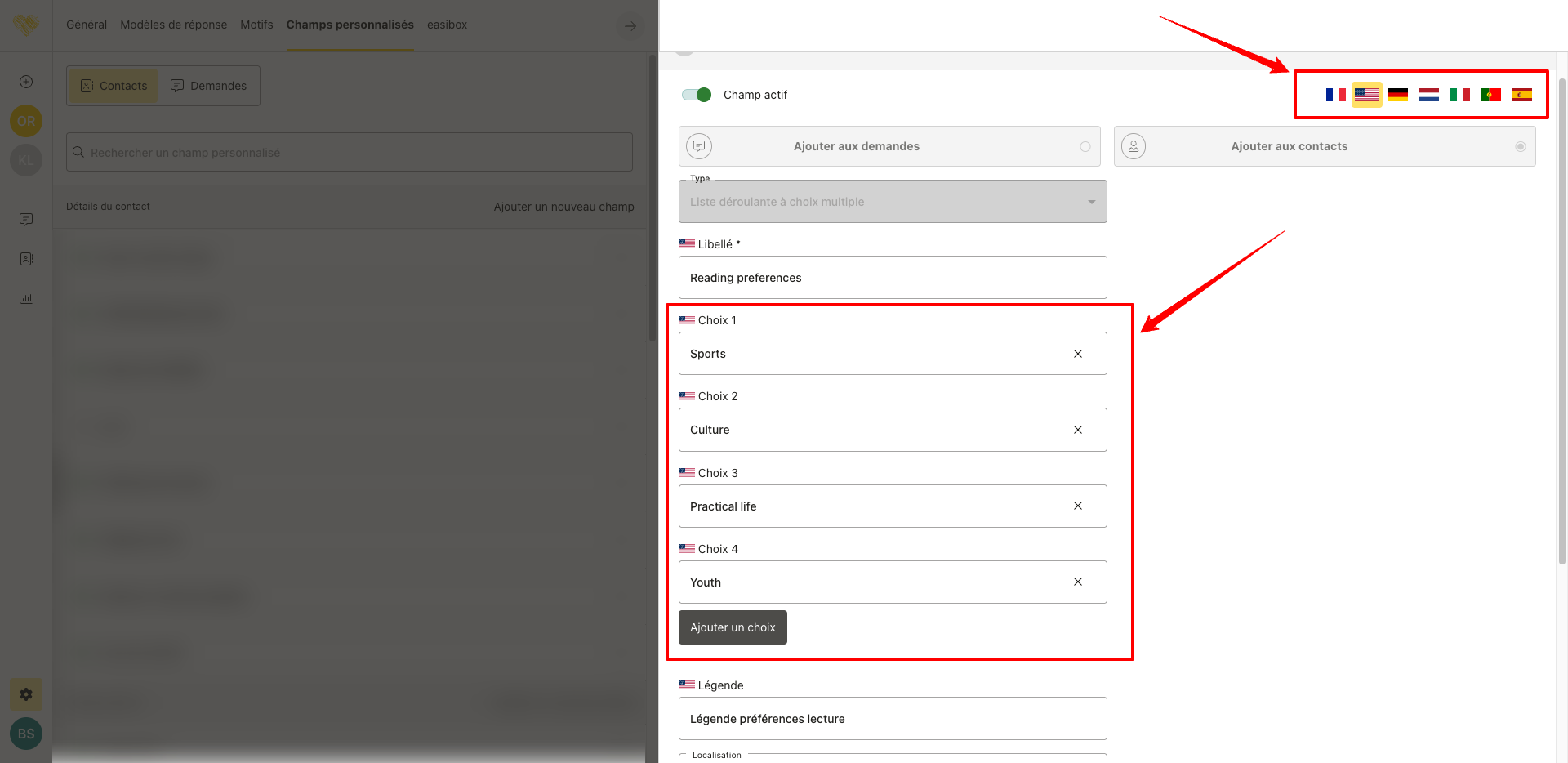
Task: Switch to the Spanish flag language
Action: click(1521, 95)
